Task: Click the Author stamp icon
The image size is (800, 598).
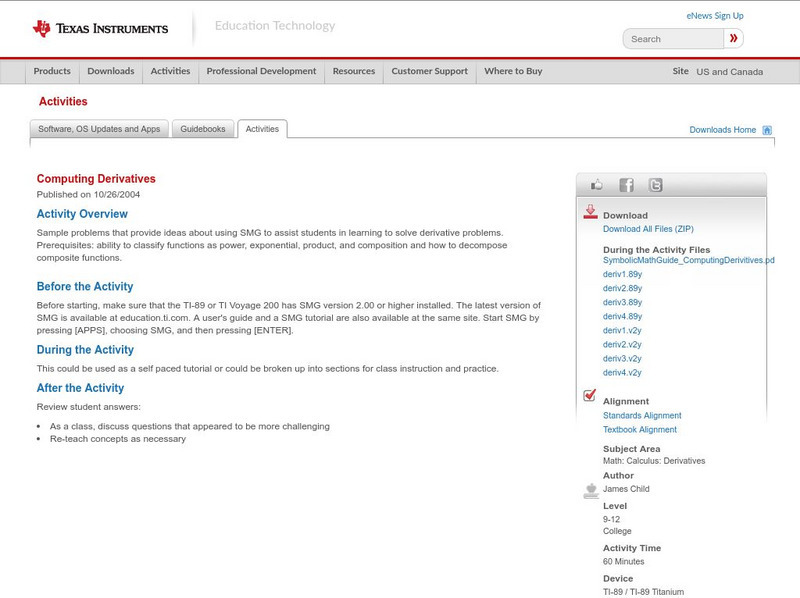Action: point(591,491)
